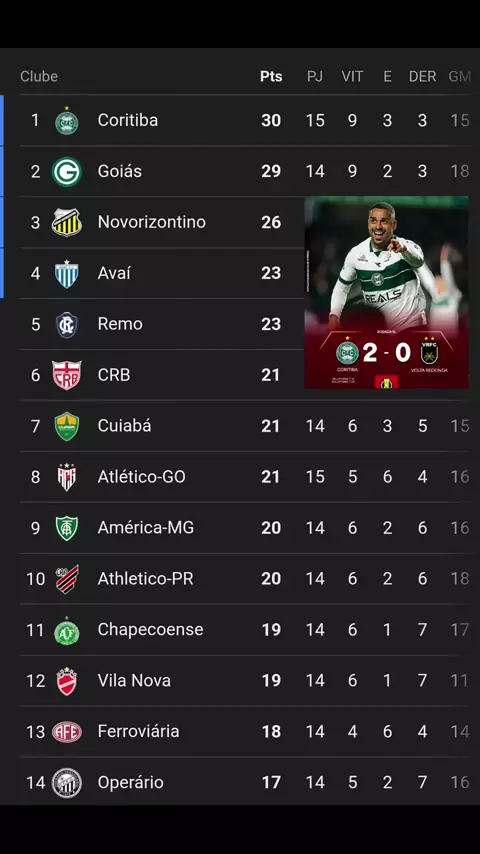480x854 pixels.
Task: Open the Coritiba 2-0 match result thumbnail
Action: pyautogui.click(x=386, y=292)
